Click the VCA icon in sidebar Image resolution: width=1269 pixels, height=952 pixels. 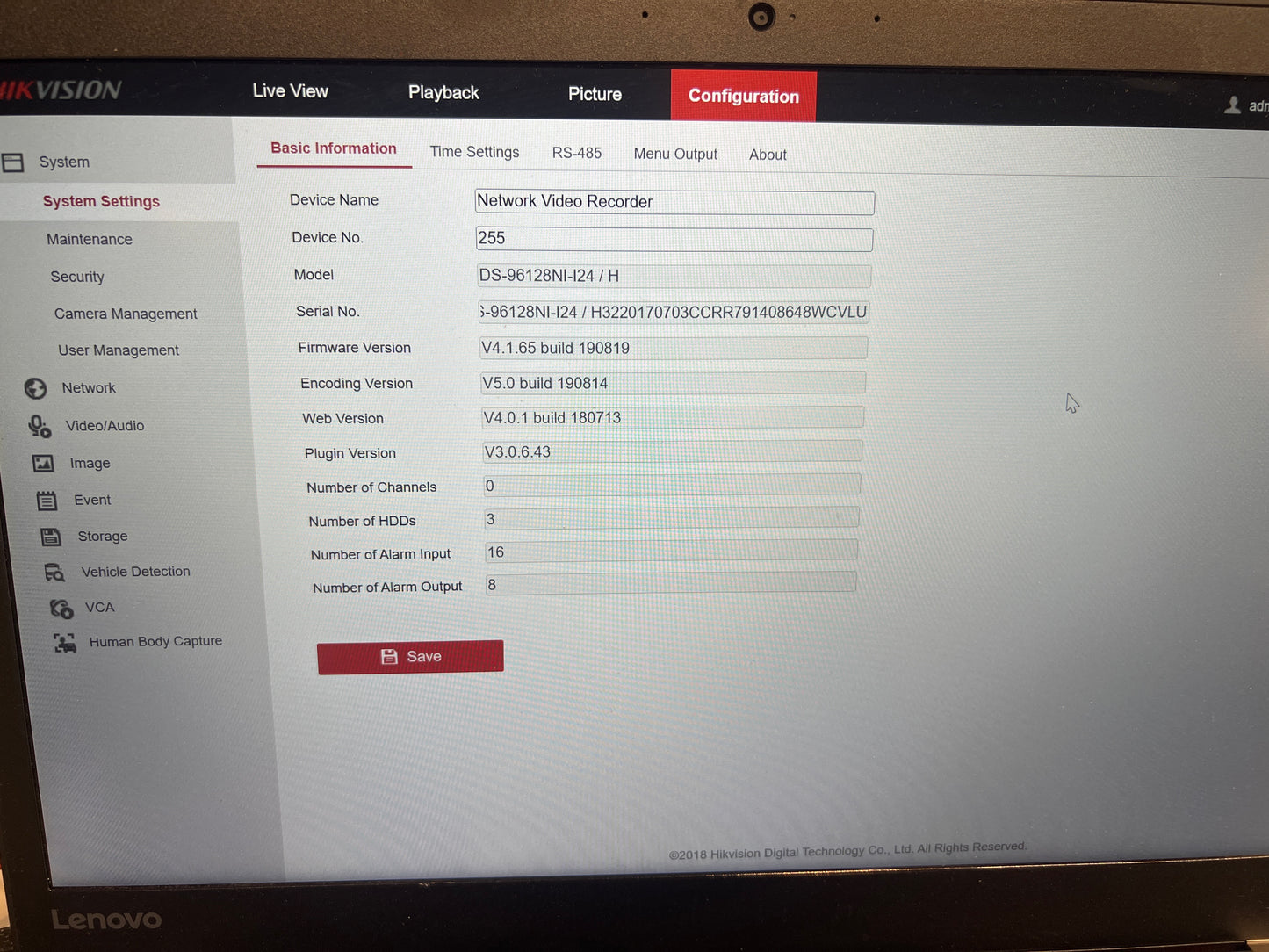coord(61,608)
